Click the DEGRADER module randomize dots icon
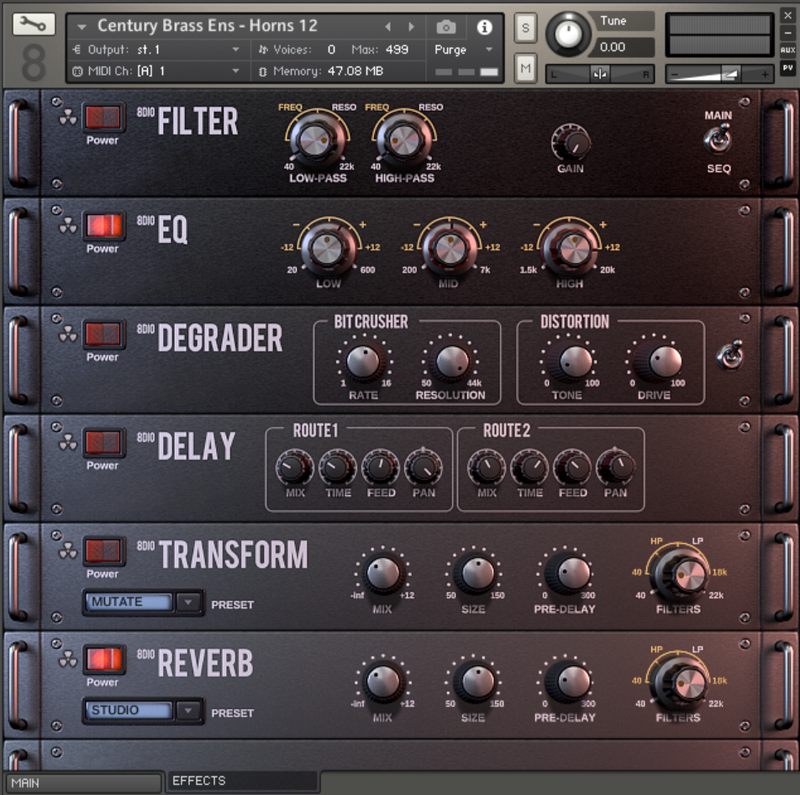 point(67,335)
